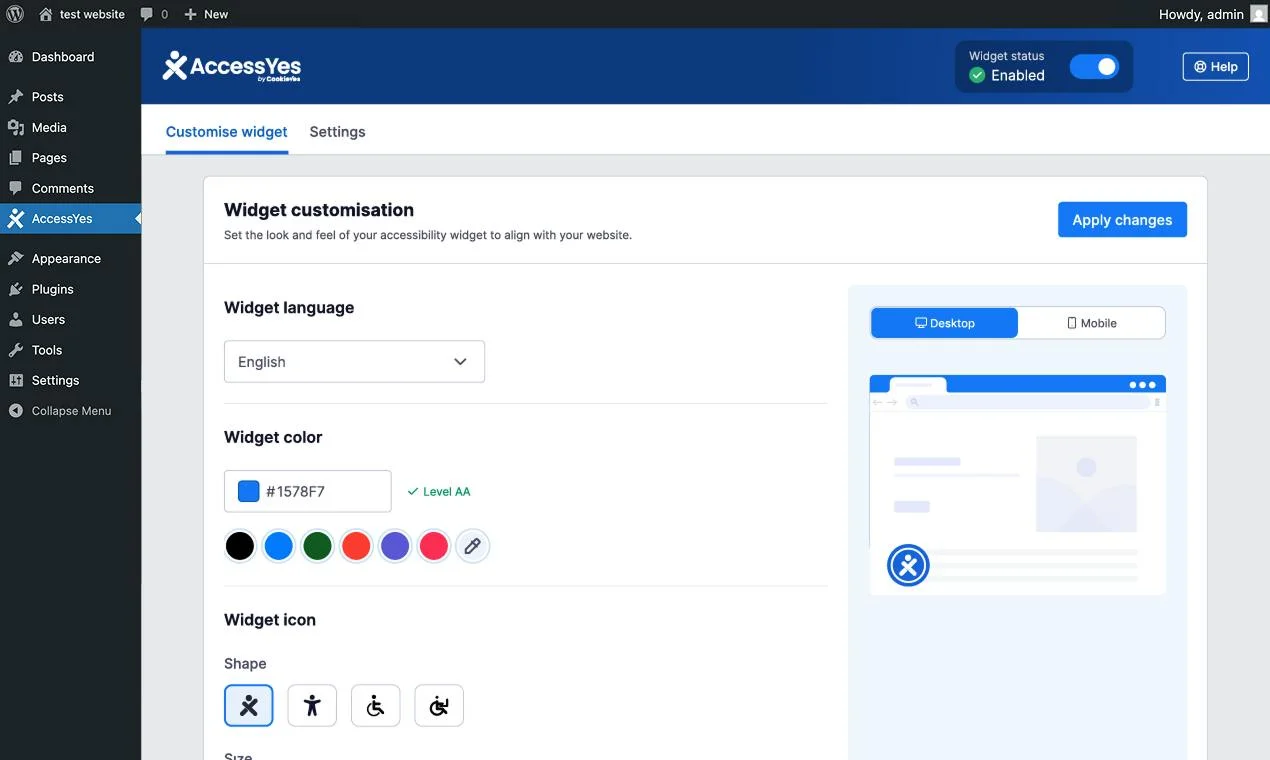Choose the black color swatch
1270x760 pixels.
click(240, 546)
